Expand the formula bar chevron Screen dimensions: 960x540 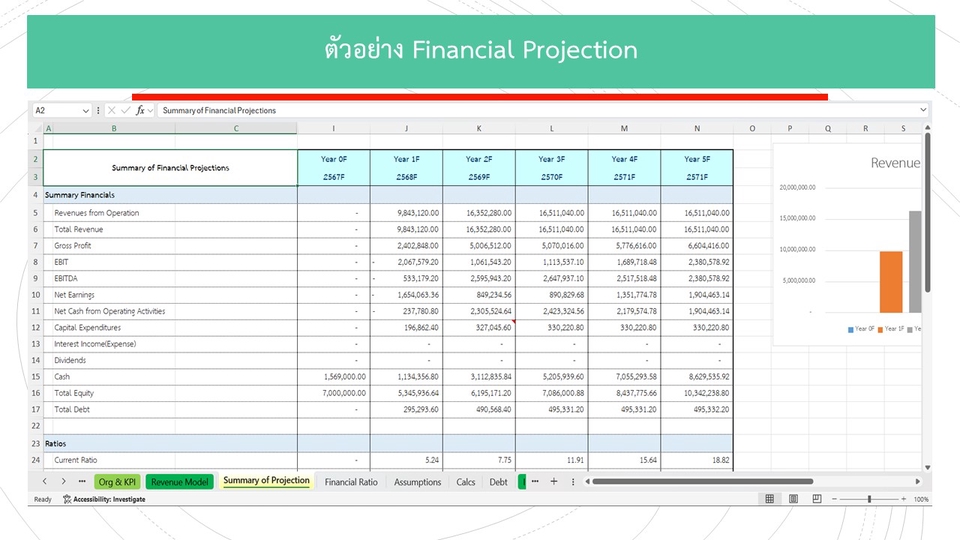(921, 110)
